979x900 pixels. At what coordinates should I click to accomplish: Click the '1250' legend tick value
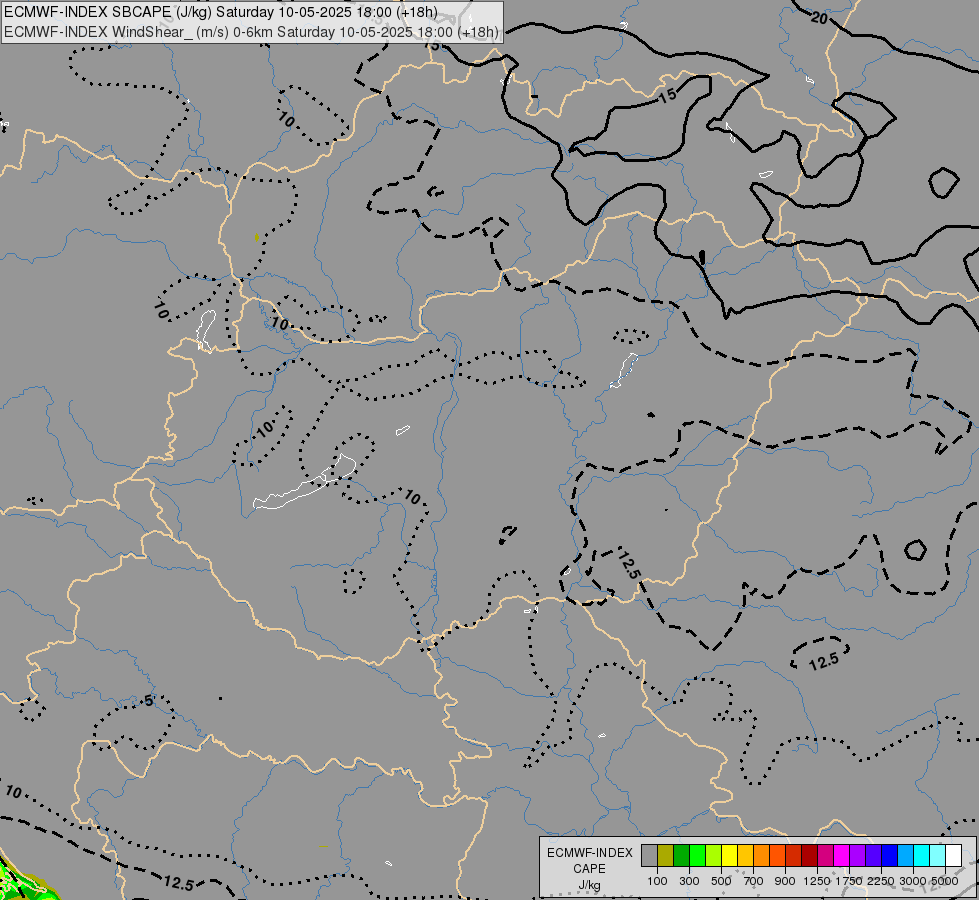[817, 881]
